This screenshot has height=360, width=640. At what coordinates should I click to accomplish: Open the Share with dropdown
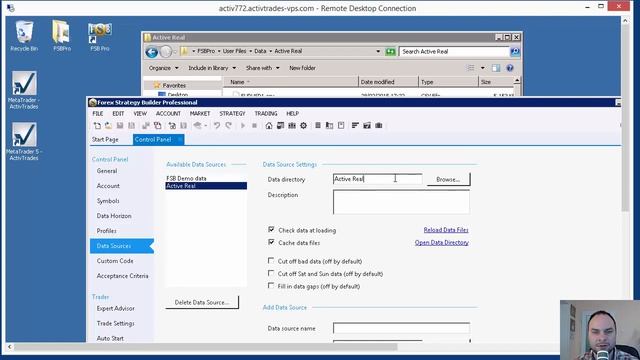click(262, 68)
